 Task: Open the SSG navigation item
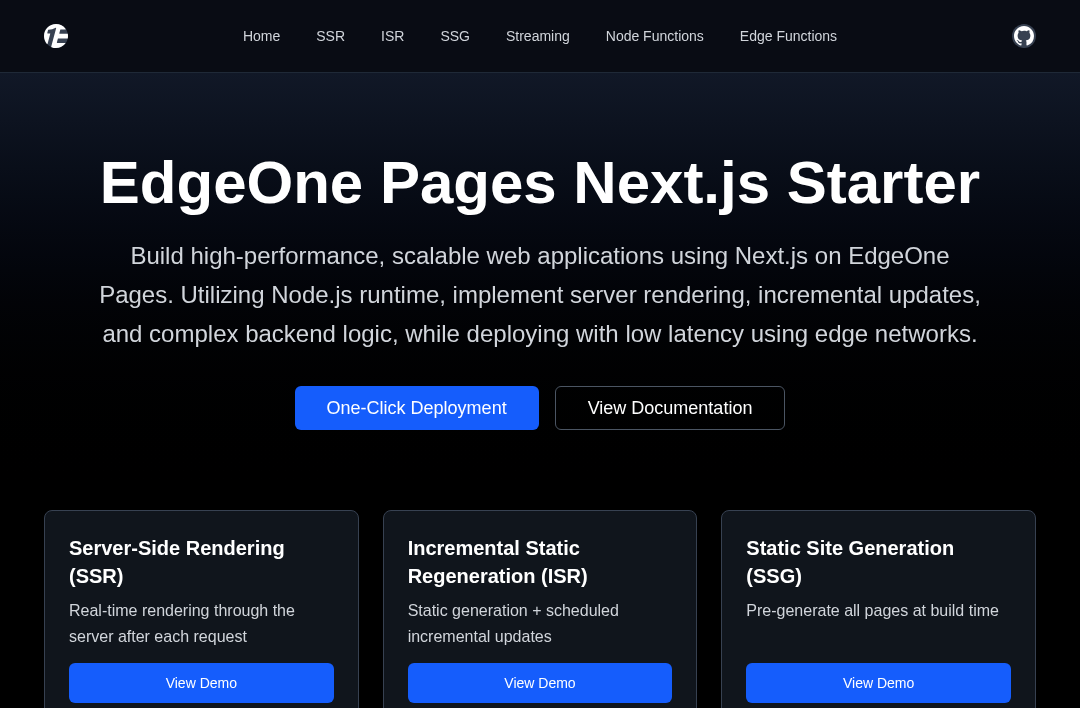click(455, 36)
